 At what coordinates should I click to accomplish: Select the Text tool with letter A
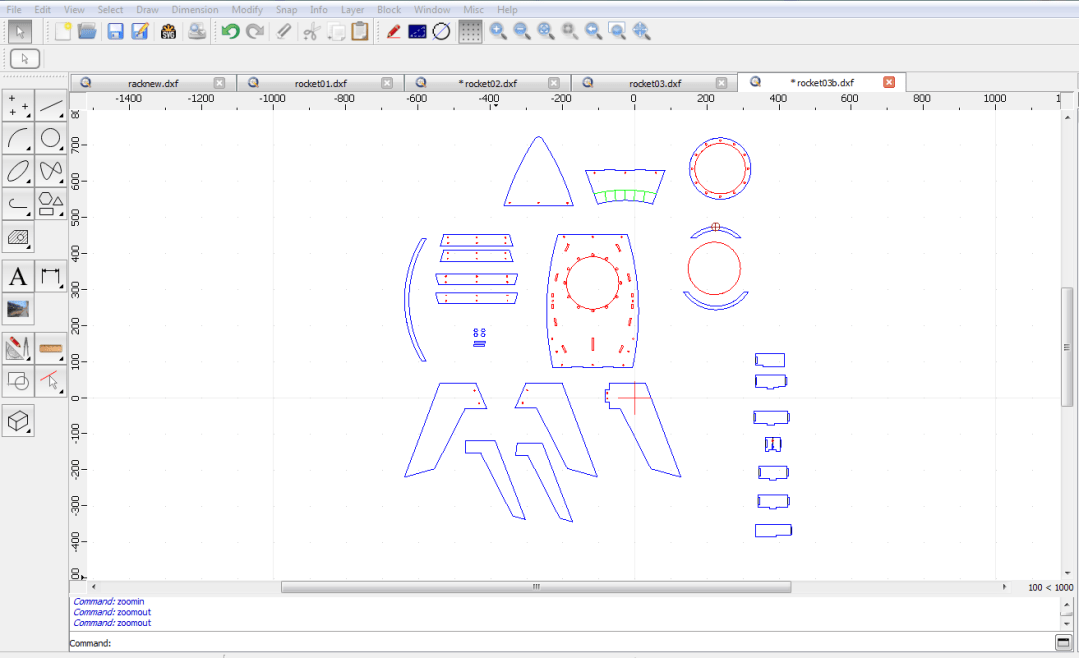(x=18, y=276)
